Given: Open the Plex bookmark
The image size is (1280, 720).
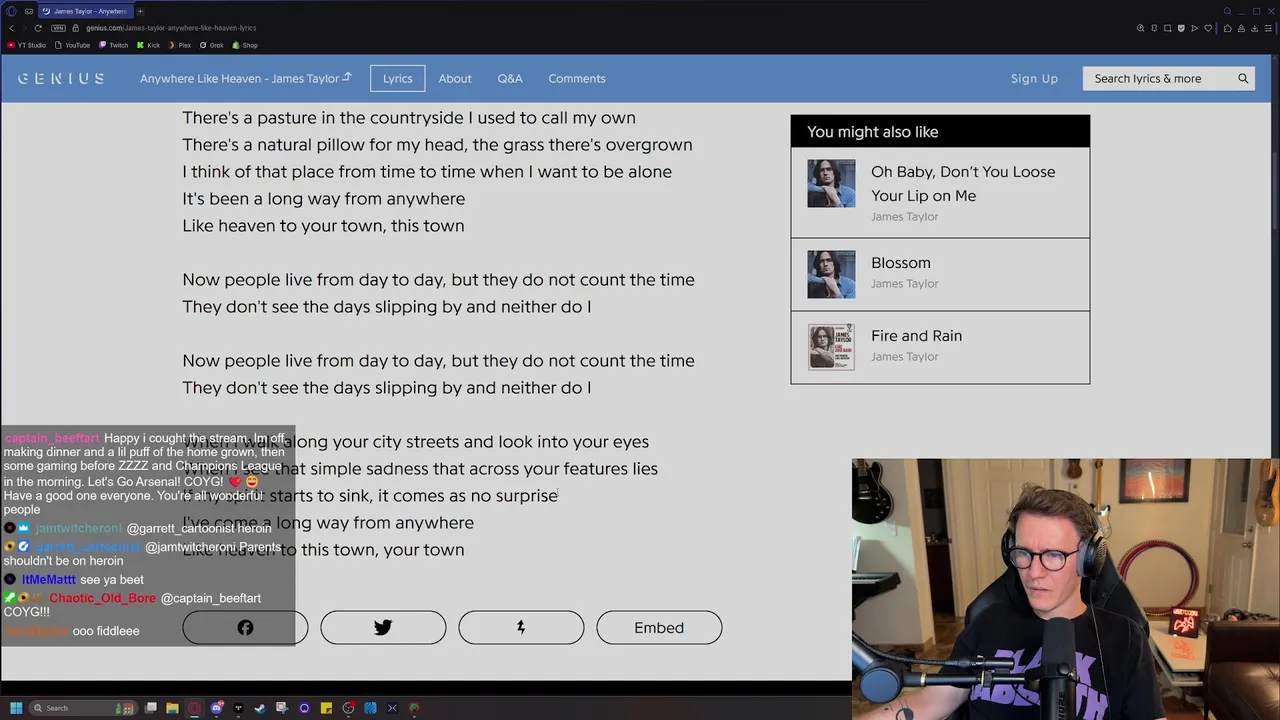Looking at the screenshot, I should (x=180, y=45).
